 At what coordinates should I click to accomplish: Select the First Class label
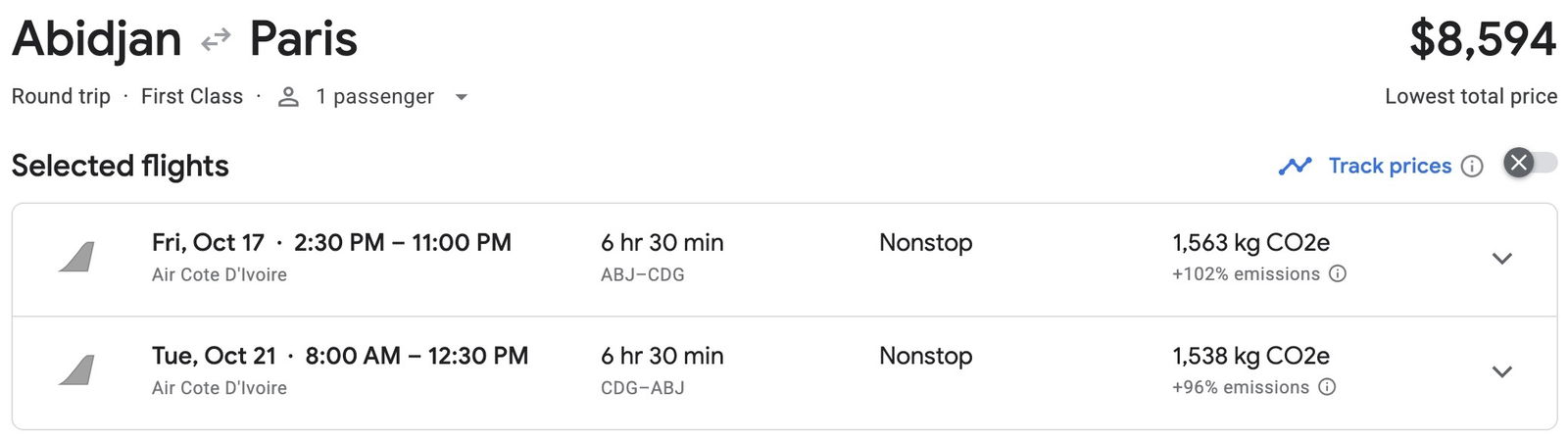pos(192,96)
